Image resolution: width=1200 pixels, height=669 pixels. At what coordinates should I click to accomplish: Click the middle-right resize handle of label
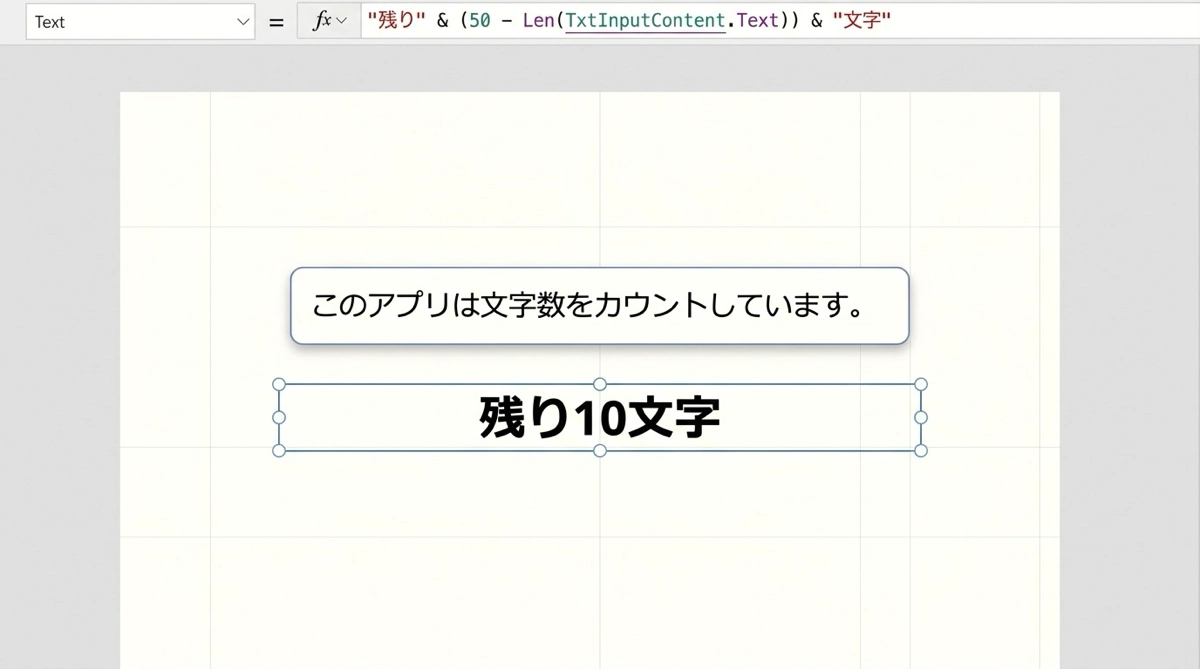(921, 417)
